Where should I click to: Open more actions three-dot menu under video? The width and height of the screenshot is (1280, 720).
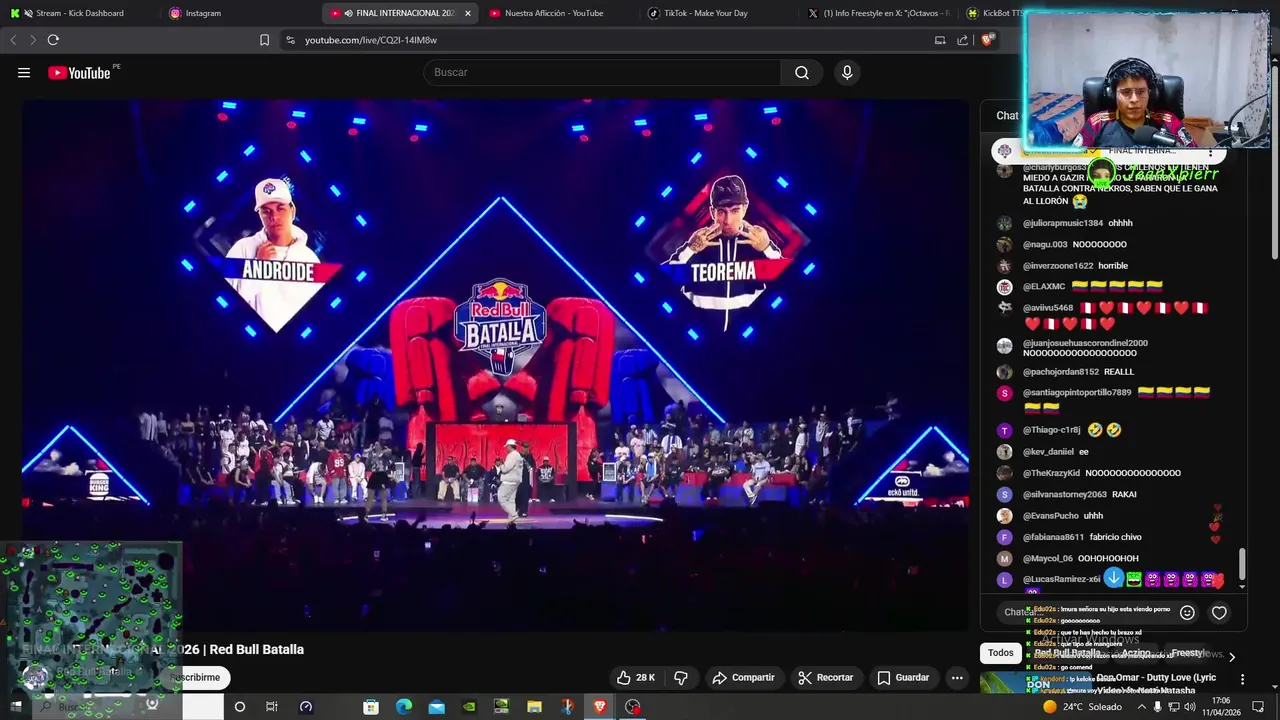[957, 677]
